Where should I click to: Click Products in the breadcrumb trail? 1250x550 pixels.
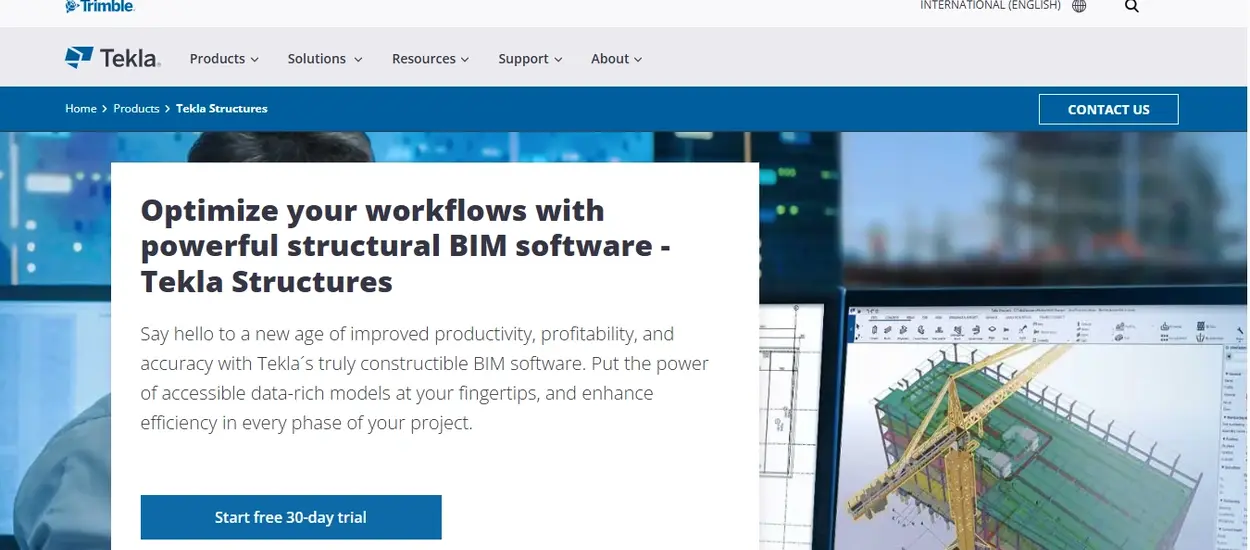tap(136, 108)
